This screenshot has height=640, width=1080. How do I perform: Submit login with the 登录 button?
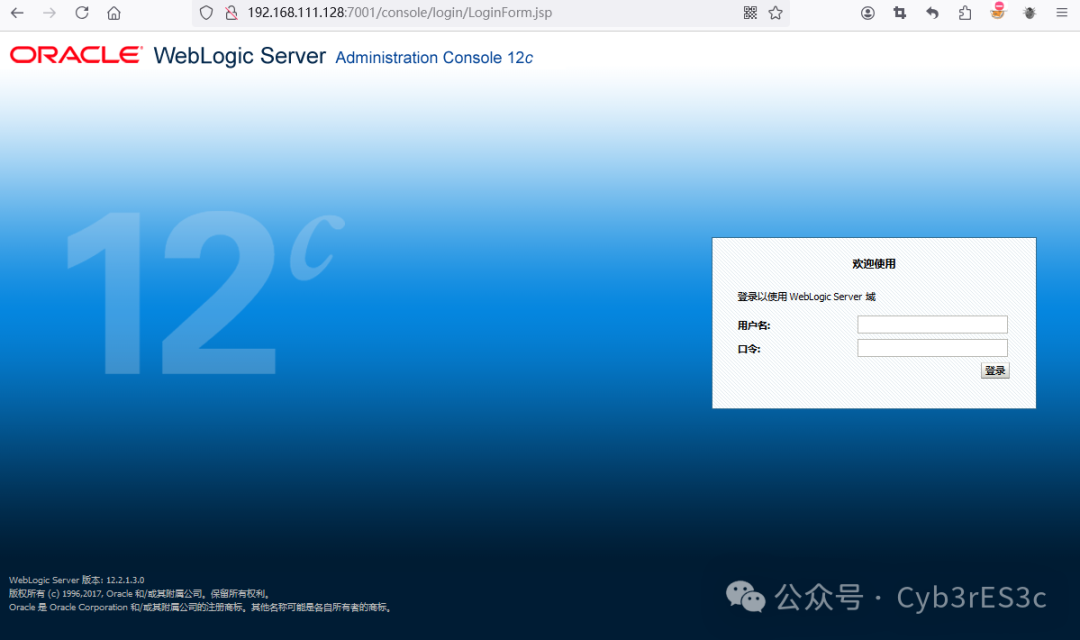(x=995, y=371)
